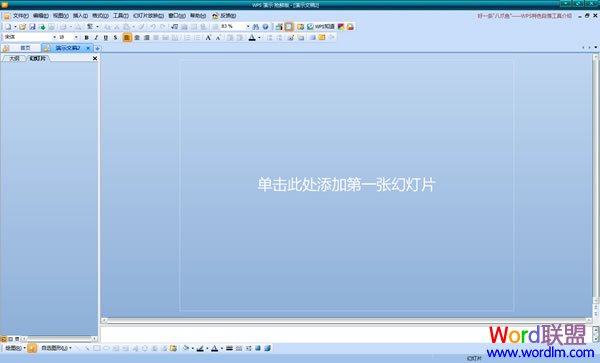Open the 帮助 (Help) menu

click(x=198, y=16)
